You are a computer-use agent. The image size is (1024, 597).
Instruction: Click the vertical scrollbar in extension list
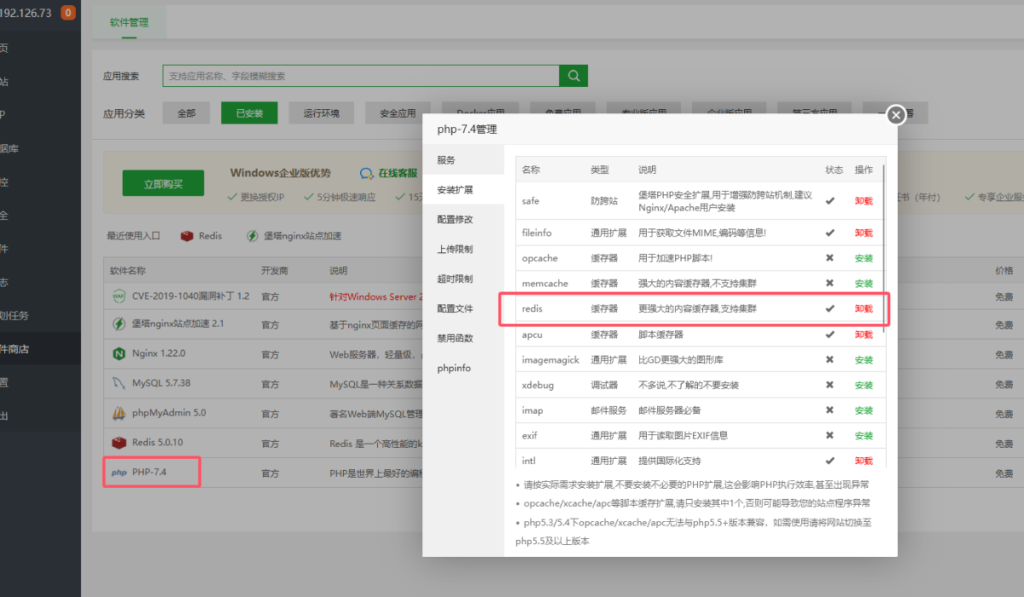coord(884,248)
